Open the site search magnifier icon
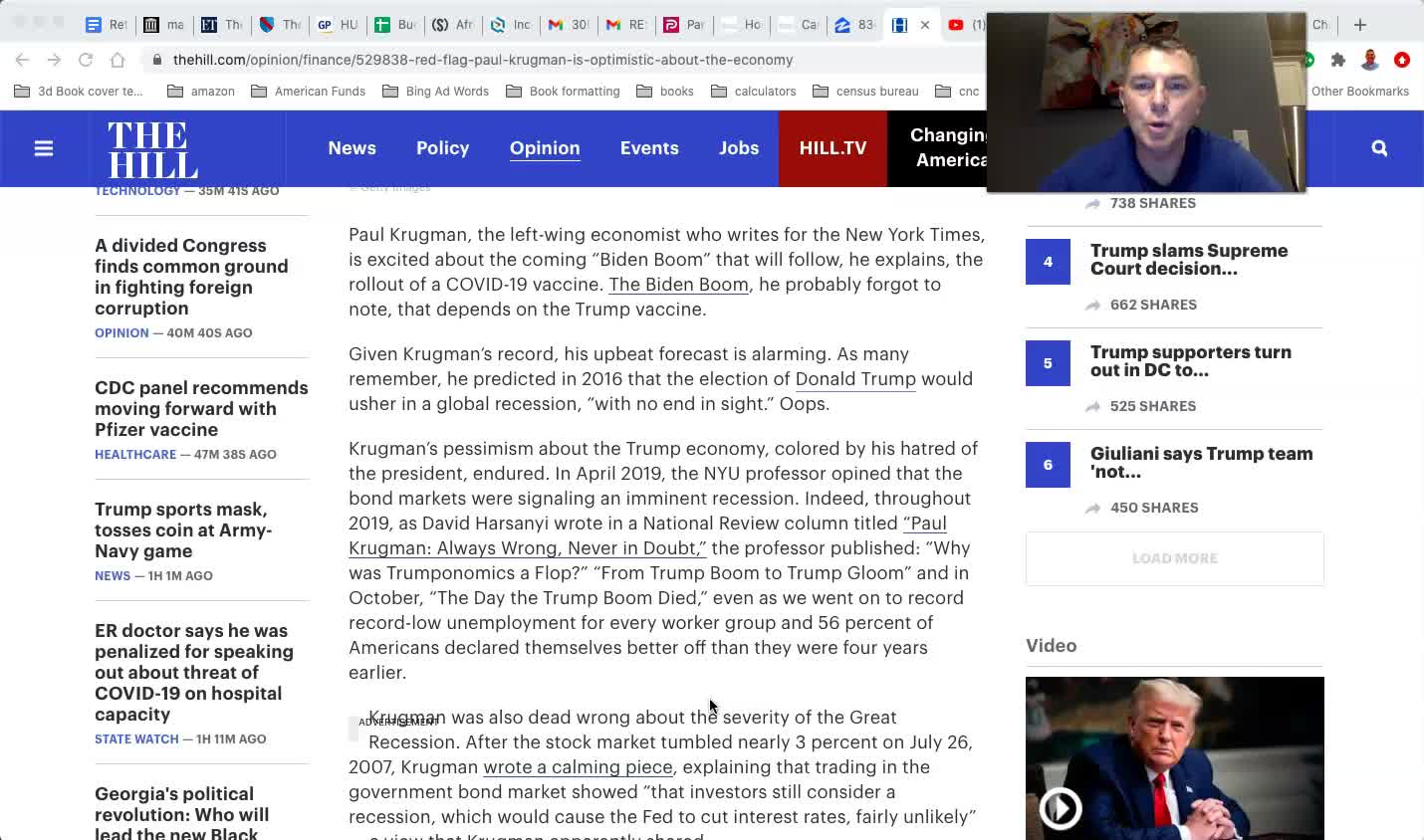 point(1379,148)
